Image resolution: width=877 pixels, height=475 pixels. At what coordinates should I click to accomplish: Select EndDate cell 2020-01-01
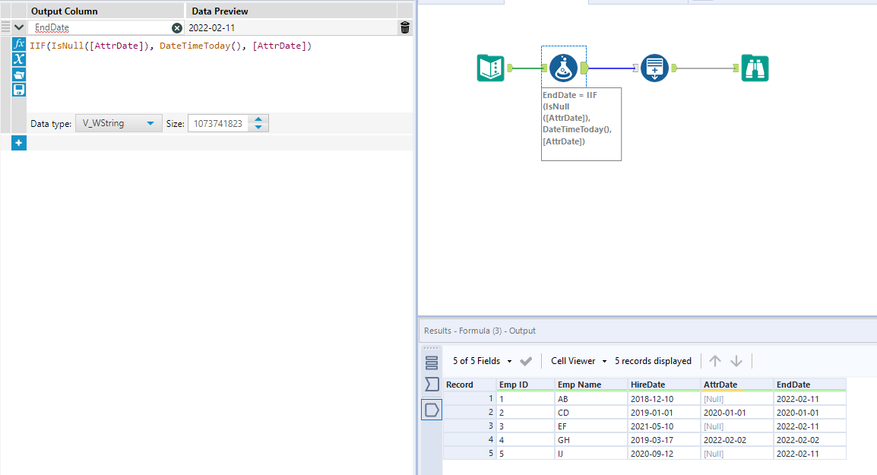(810, 413)
